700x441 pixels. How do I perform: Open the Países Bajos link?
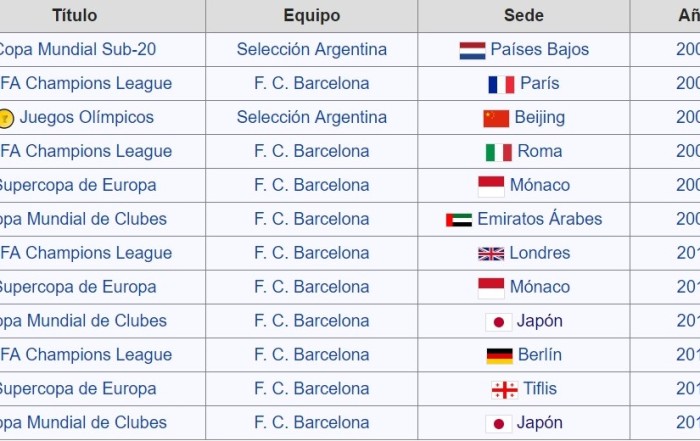pyautogui.click(x=539, y=49)
